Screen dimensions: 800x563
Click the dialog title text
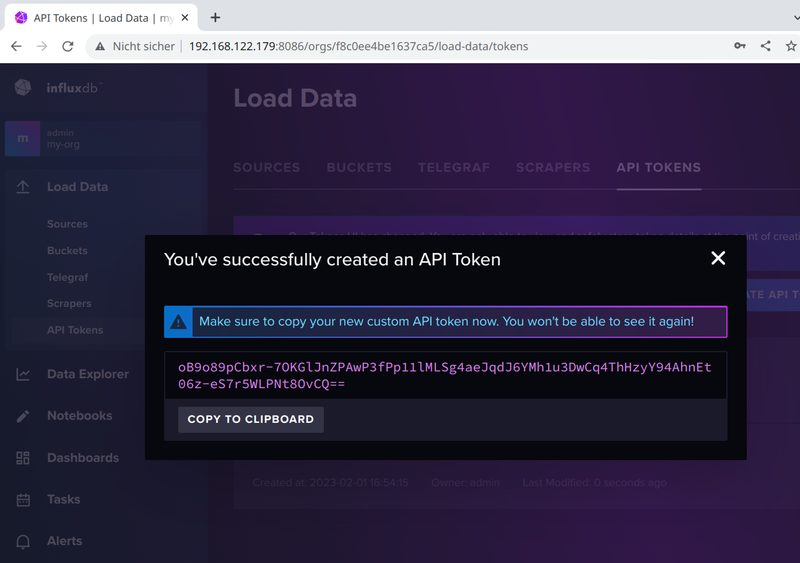[x=332, y=259]
